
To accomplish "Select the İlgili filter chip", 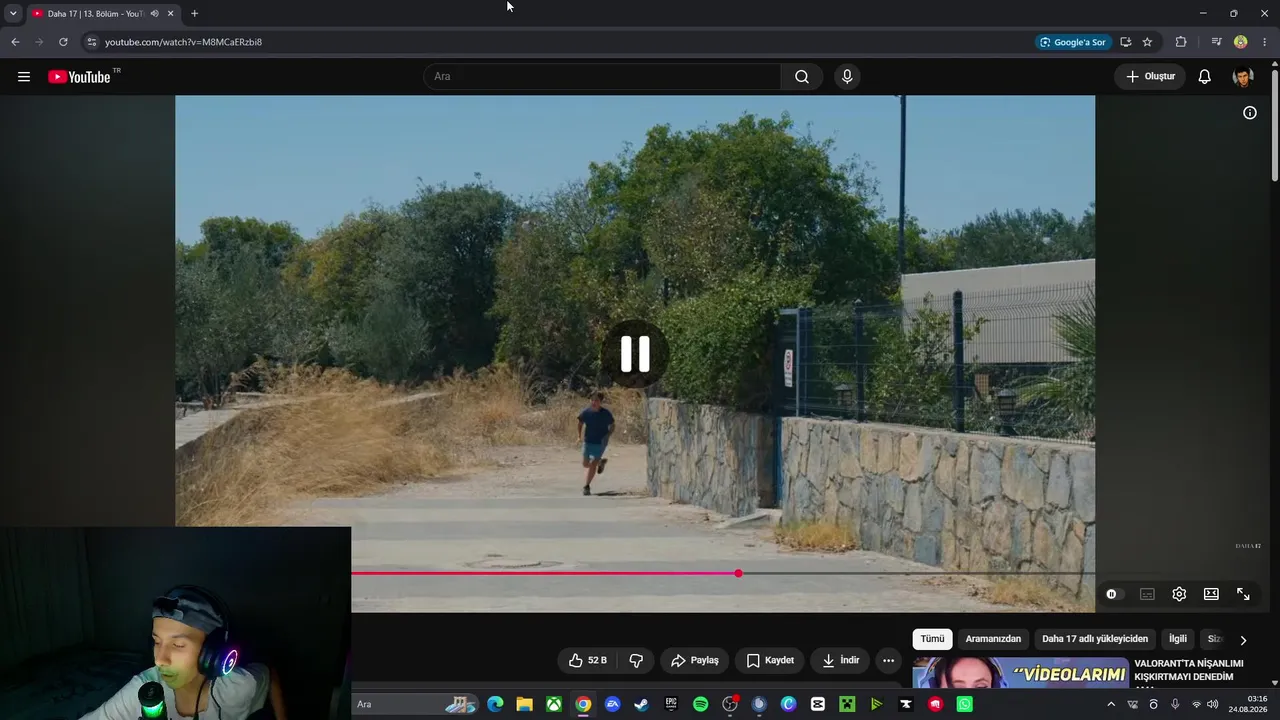I will click(1178, 639).
